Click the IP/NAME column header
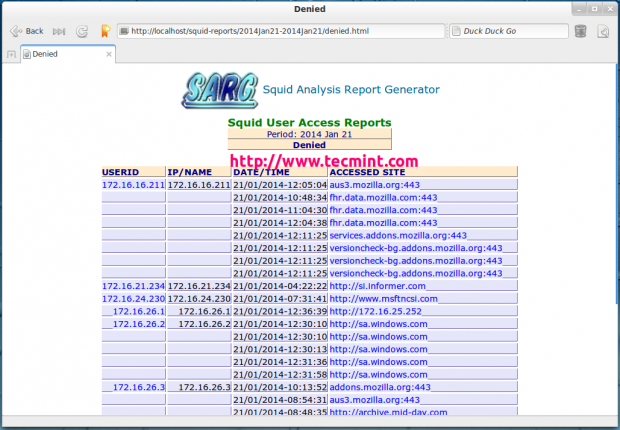 199,172
